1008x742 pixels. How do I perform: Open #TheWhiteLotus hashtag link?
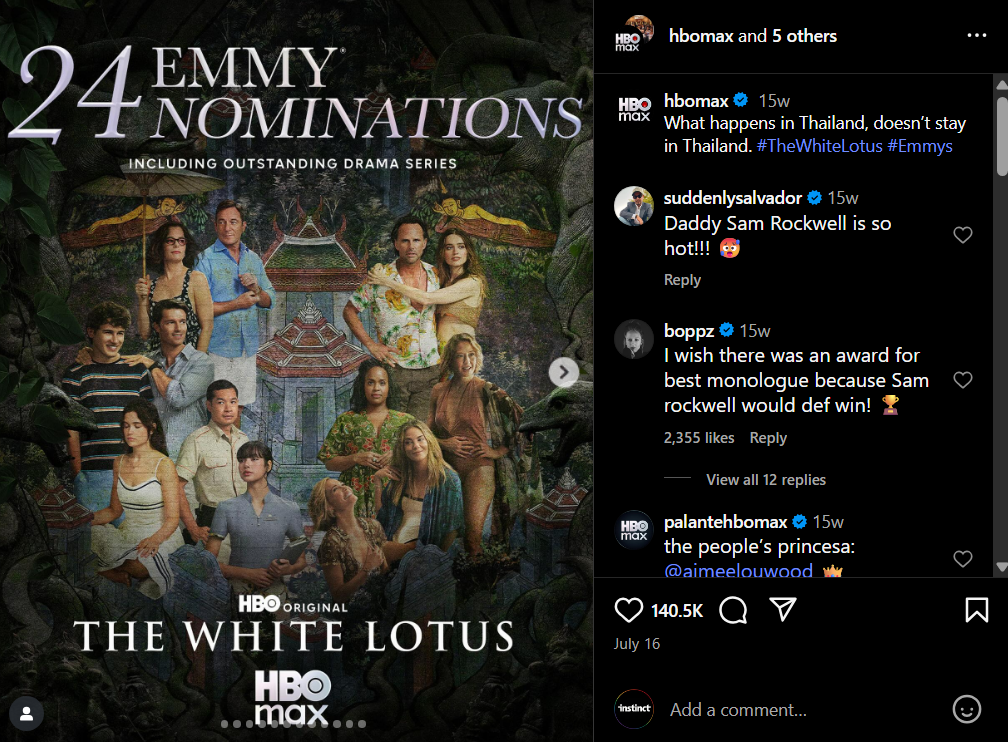click(820, 146)
